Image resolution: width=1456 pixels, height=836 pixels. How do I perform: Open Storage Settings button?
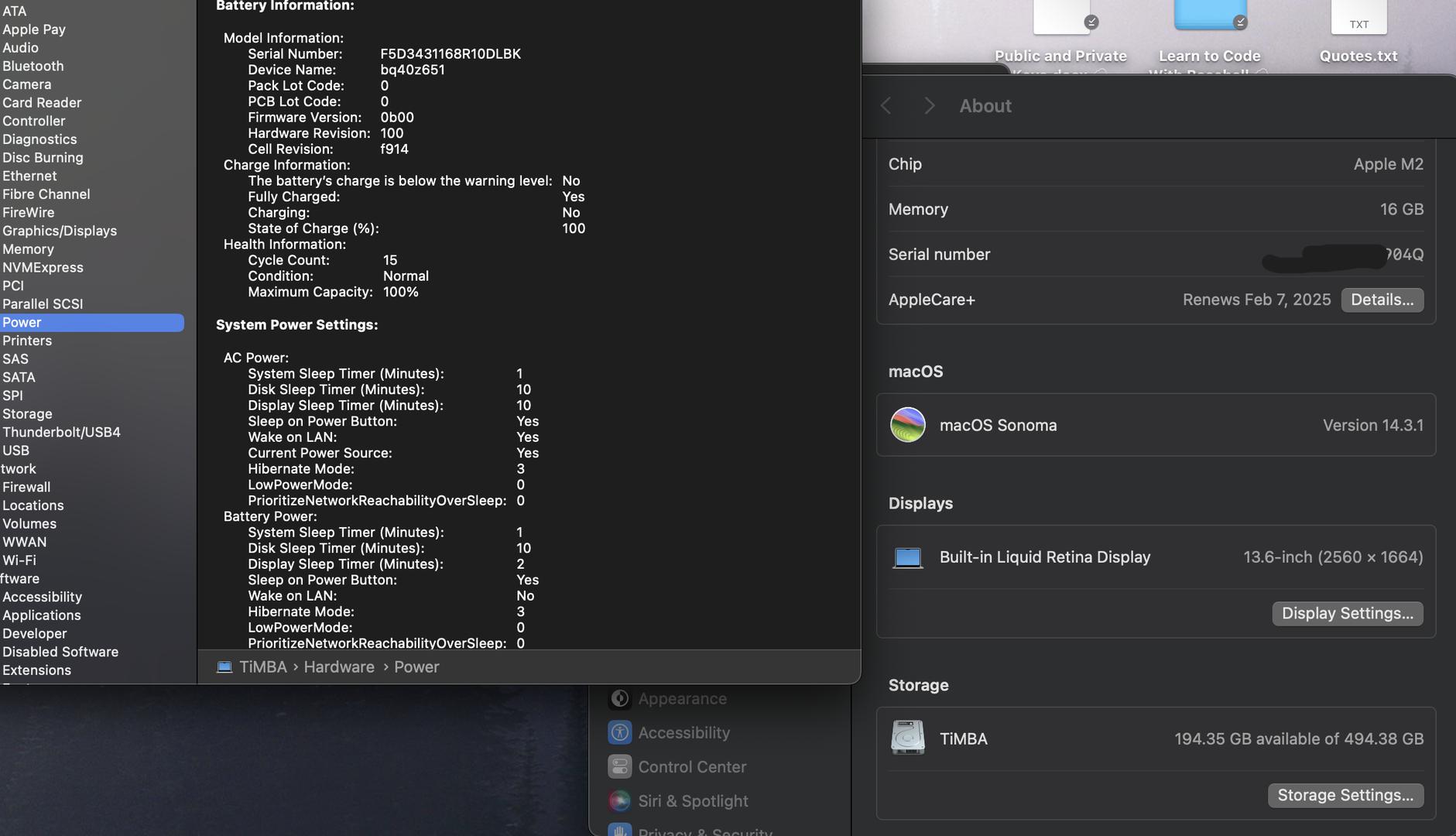1345,796
